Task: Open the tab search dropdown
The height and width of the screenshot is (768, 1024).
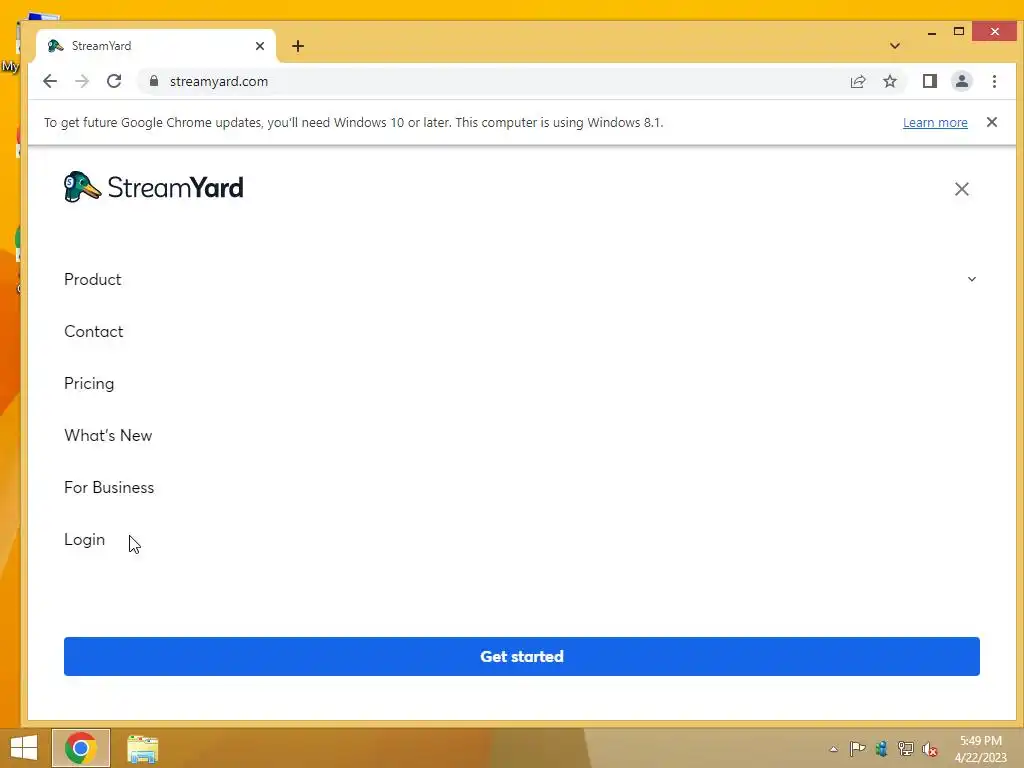Action: (895, 46)
